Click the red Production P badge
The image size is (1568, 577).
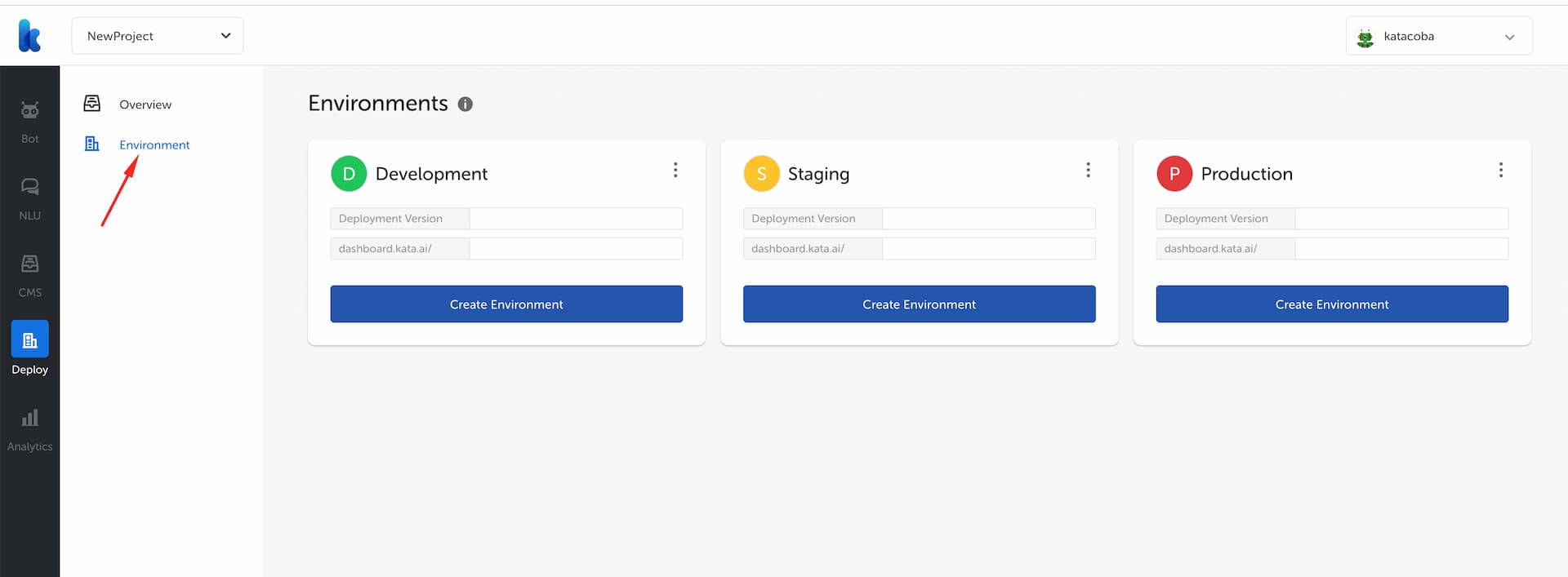point(1174,174)
